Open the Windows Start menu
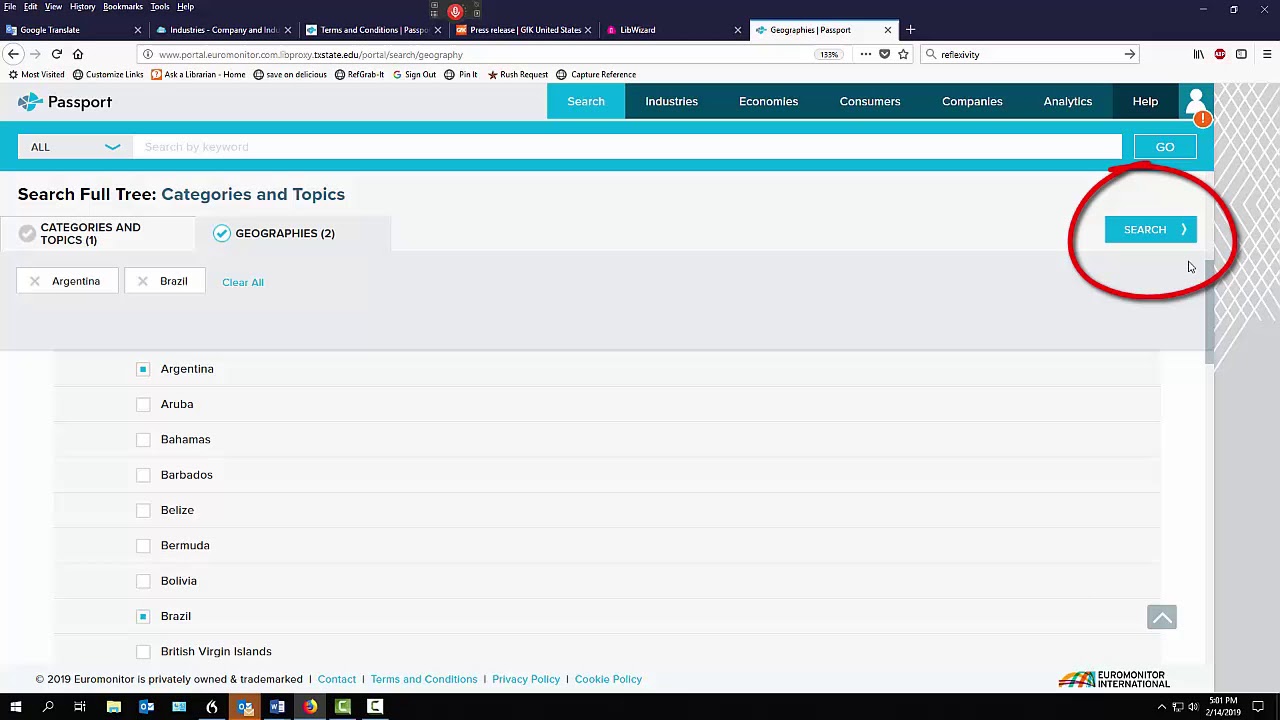Image resolution: width=1280 pixels, height=720 pixels. 15,707
